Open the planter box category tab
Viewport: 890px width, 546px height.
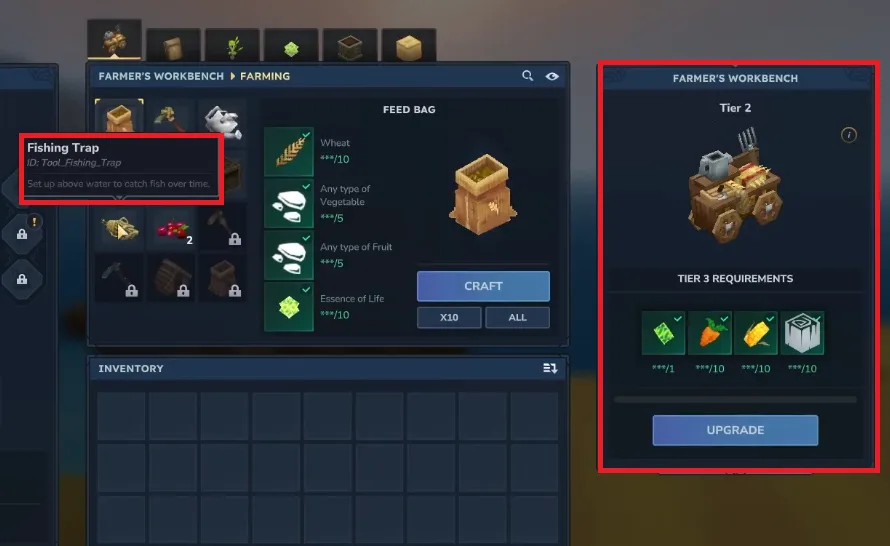350,45
